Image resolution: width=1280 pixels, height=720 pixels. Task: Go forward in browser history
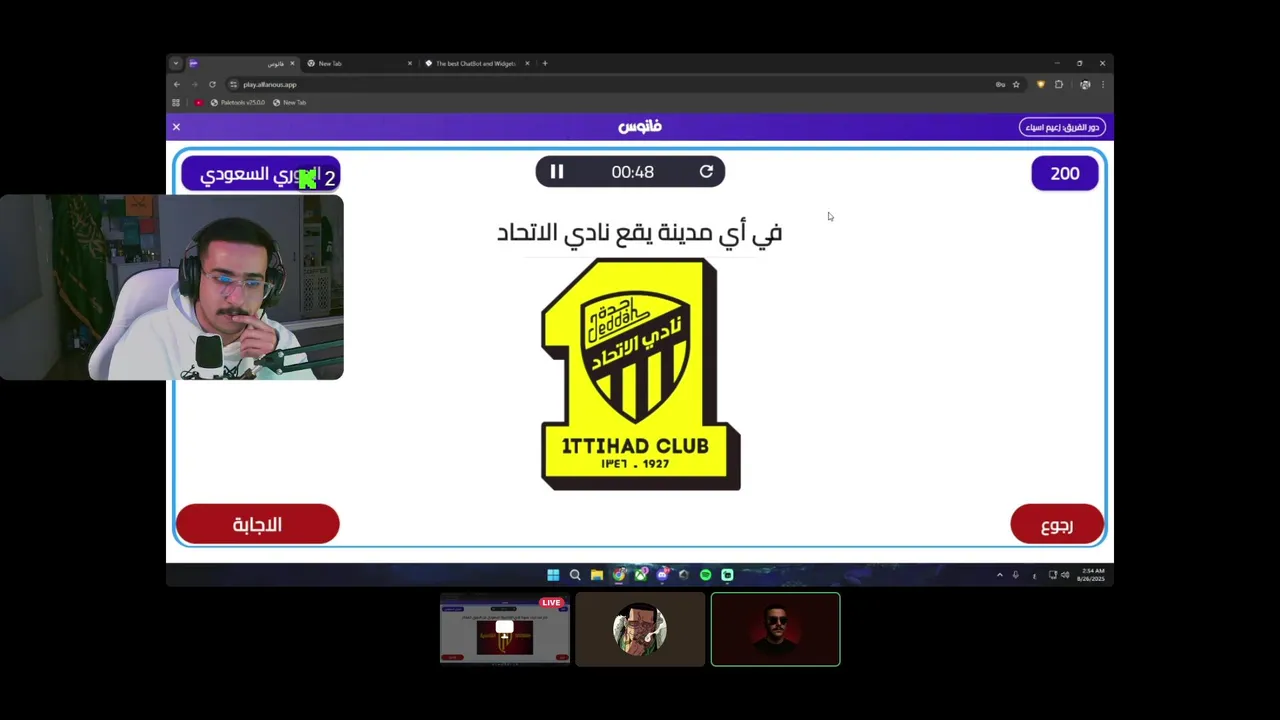point(194,84)
